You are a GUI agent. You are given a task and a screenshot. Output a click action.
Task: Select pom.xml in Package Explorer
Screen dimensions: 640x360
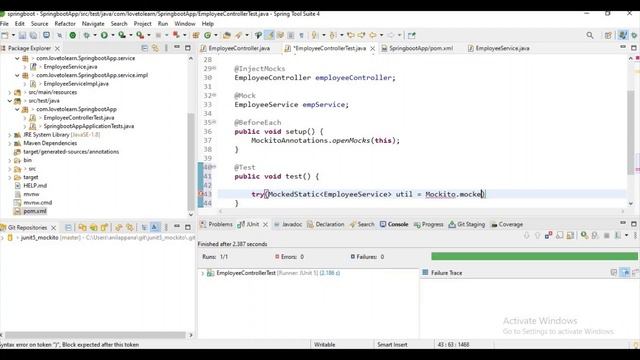[x=35, y=211]
